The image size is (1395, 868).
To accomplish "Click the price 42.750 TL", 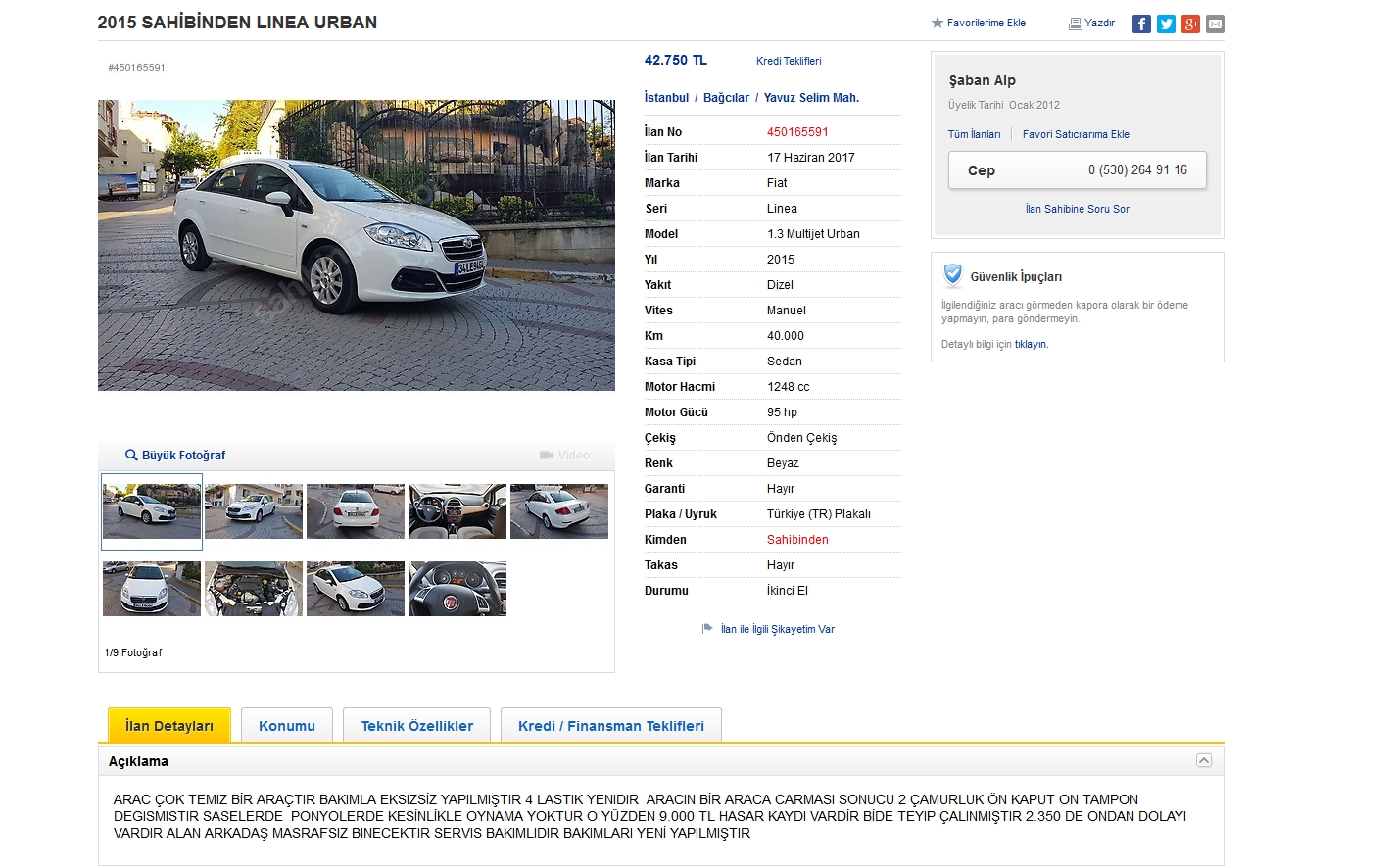I will click(676, 60).
